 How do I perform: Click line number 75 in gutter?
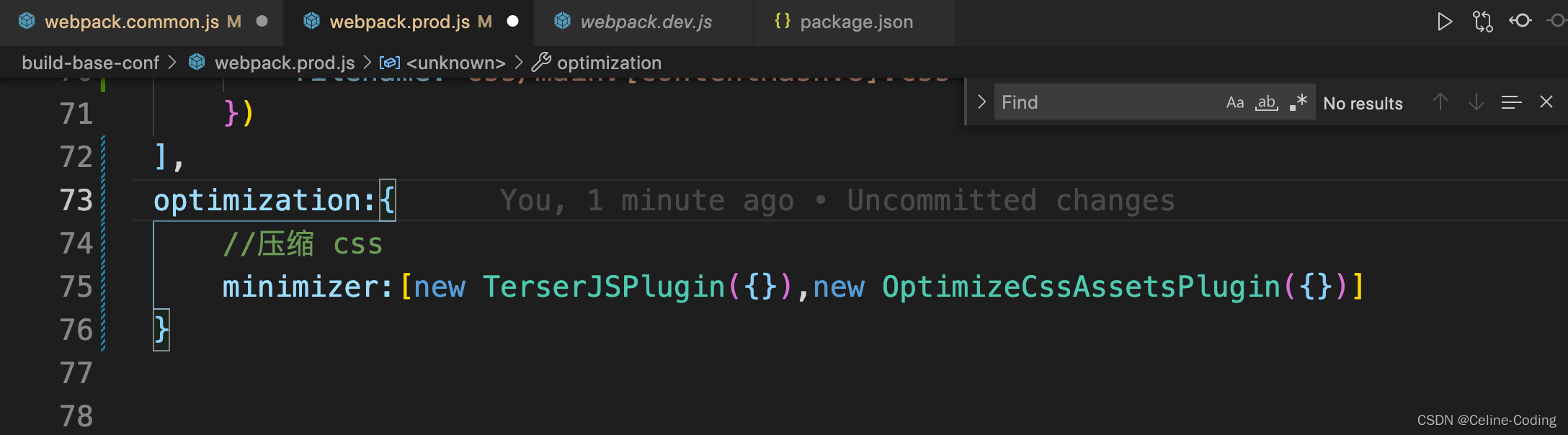coord(76,287)
